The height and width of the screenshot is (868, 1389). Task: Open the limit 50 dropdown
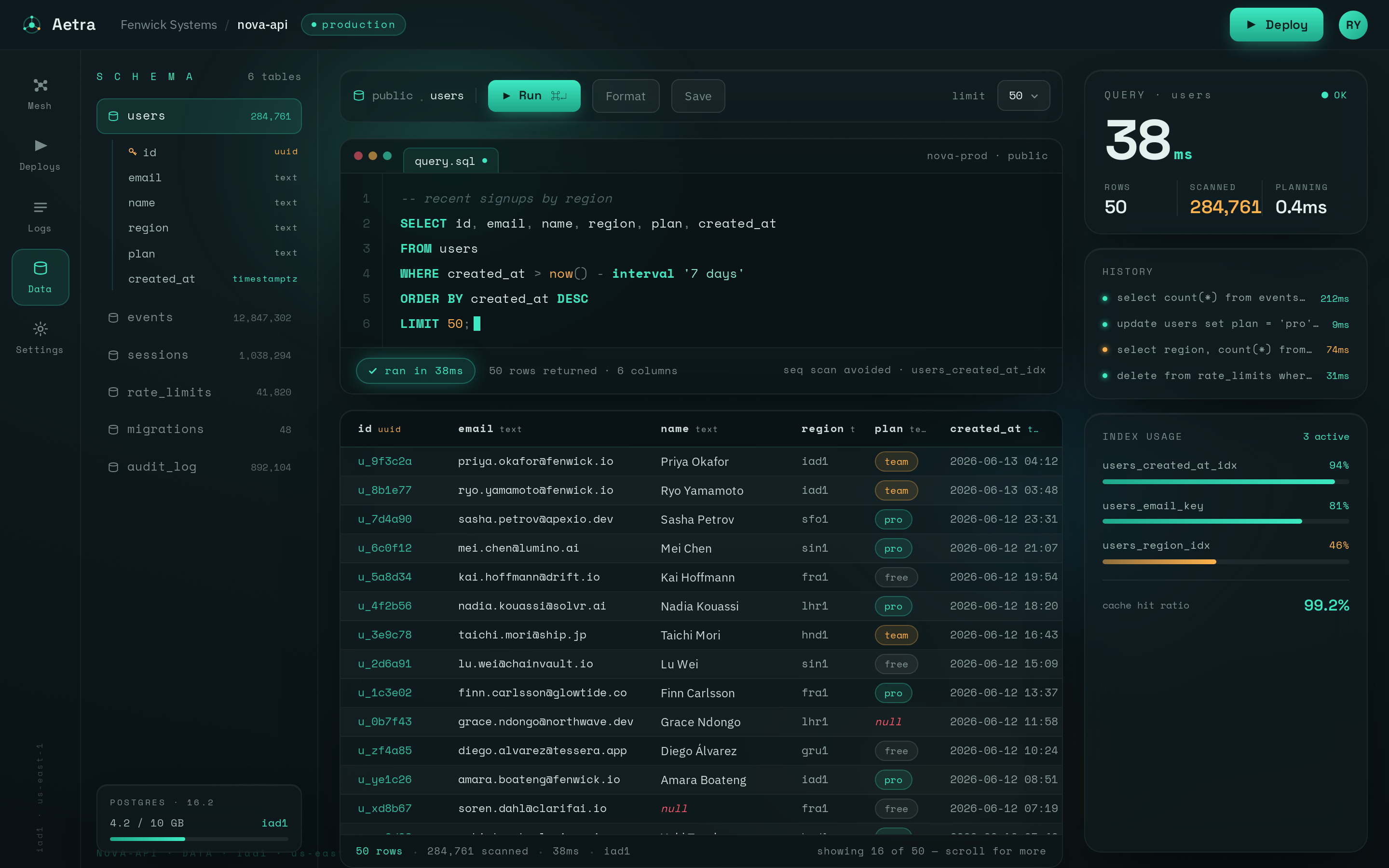click(x=1023, y=95)
